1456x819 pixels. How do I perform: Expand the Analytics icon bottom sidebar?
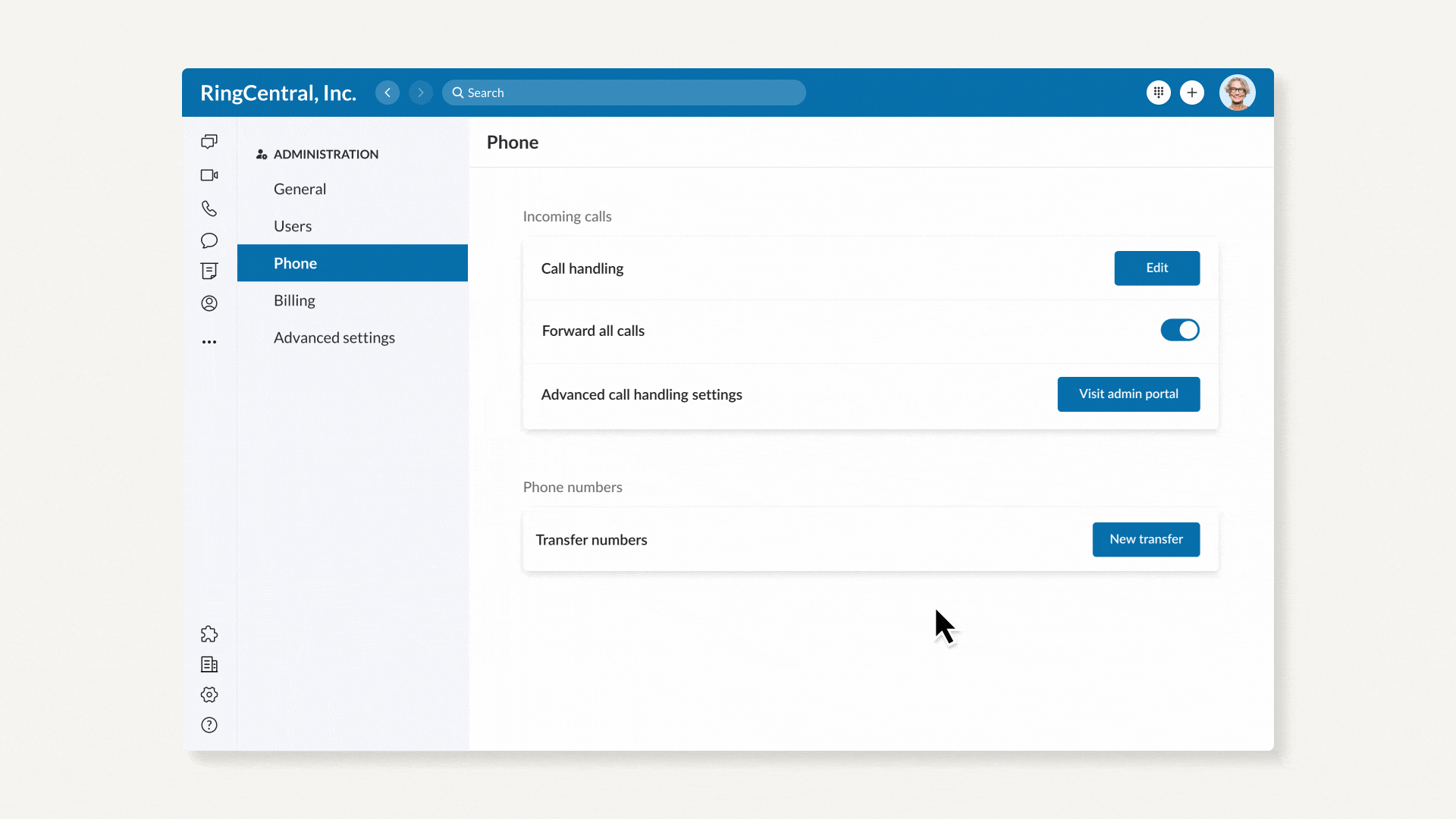point(209,664)
